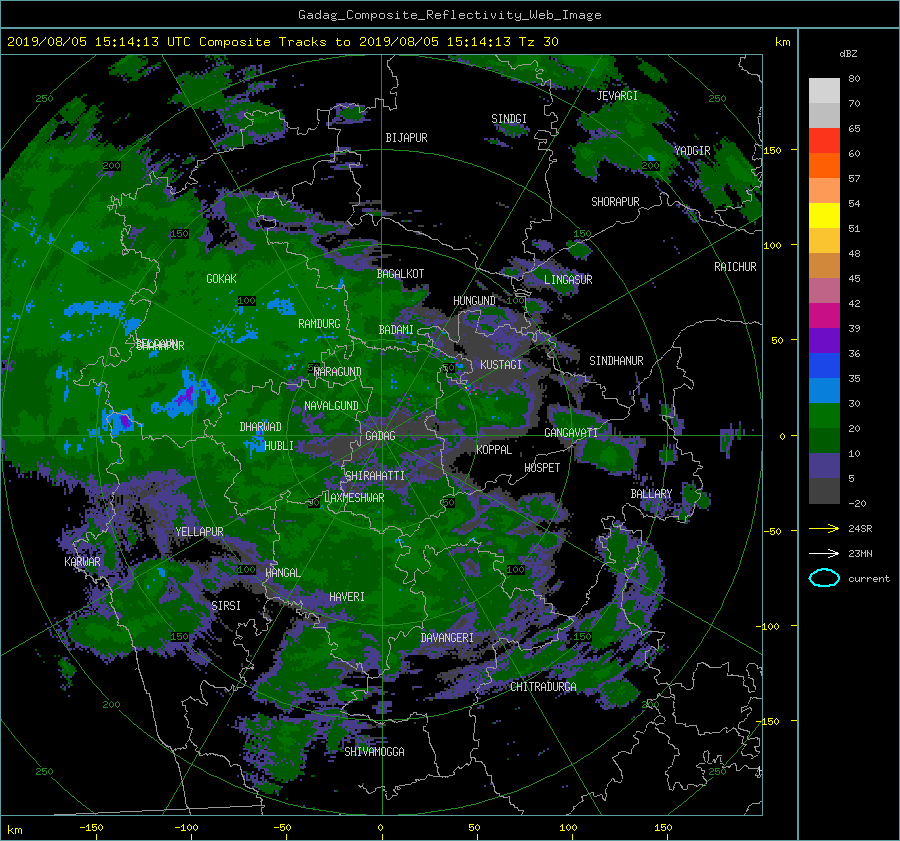Click the KARWAR city label

tap(82, 562)
